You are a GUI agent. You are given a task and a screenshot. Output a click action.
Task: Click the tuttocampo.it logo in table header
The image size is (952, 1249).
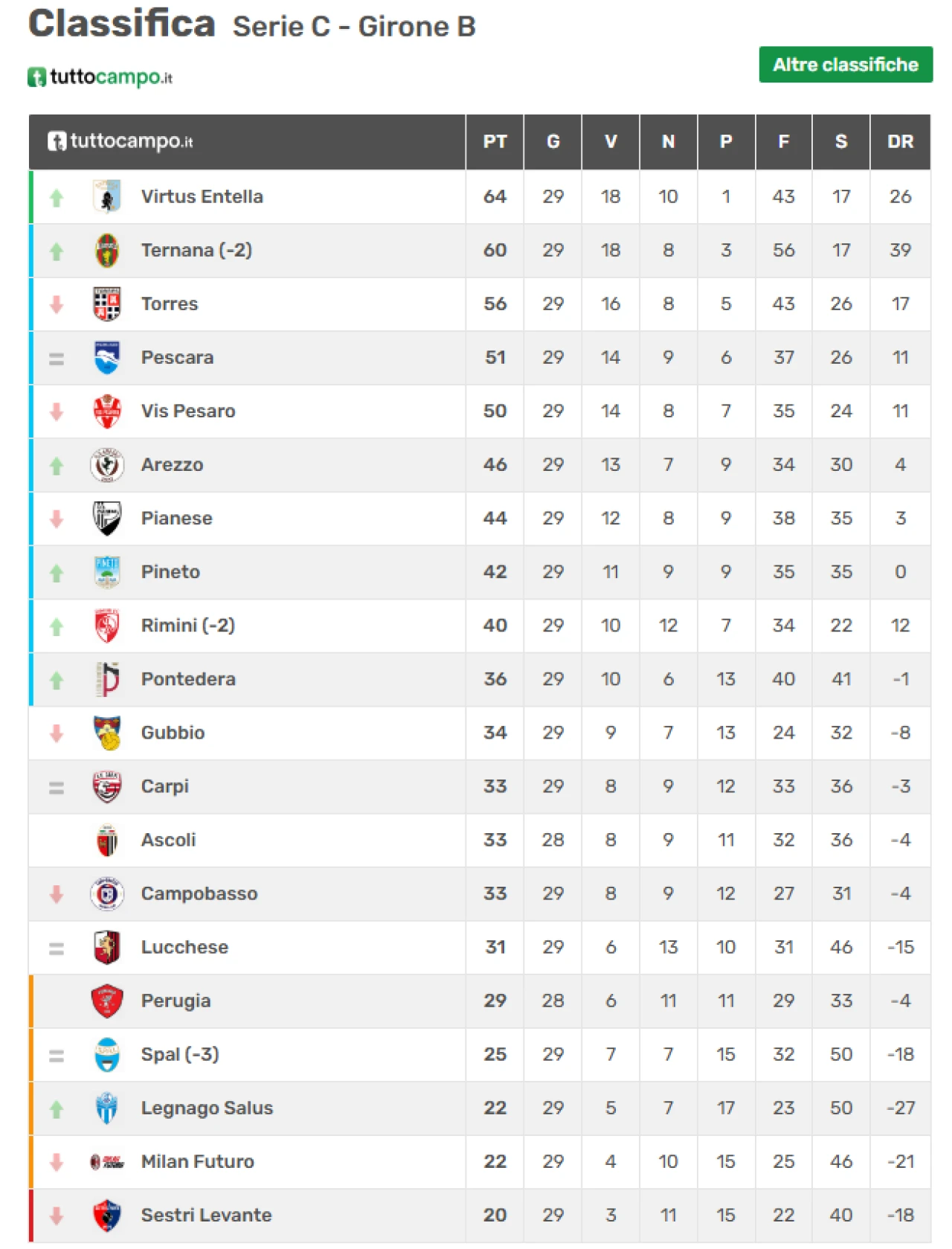(120, 141)
